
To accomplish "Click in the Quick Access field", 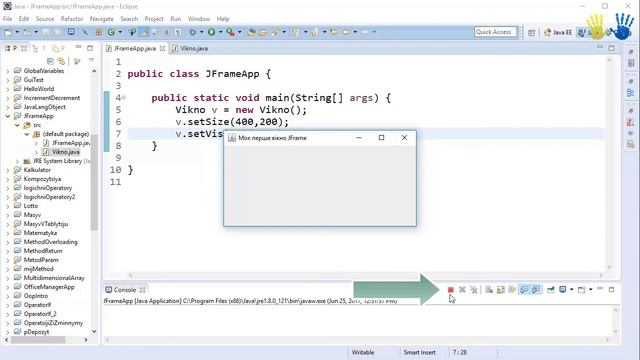I will click(x=496, y=32).
